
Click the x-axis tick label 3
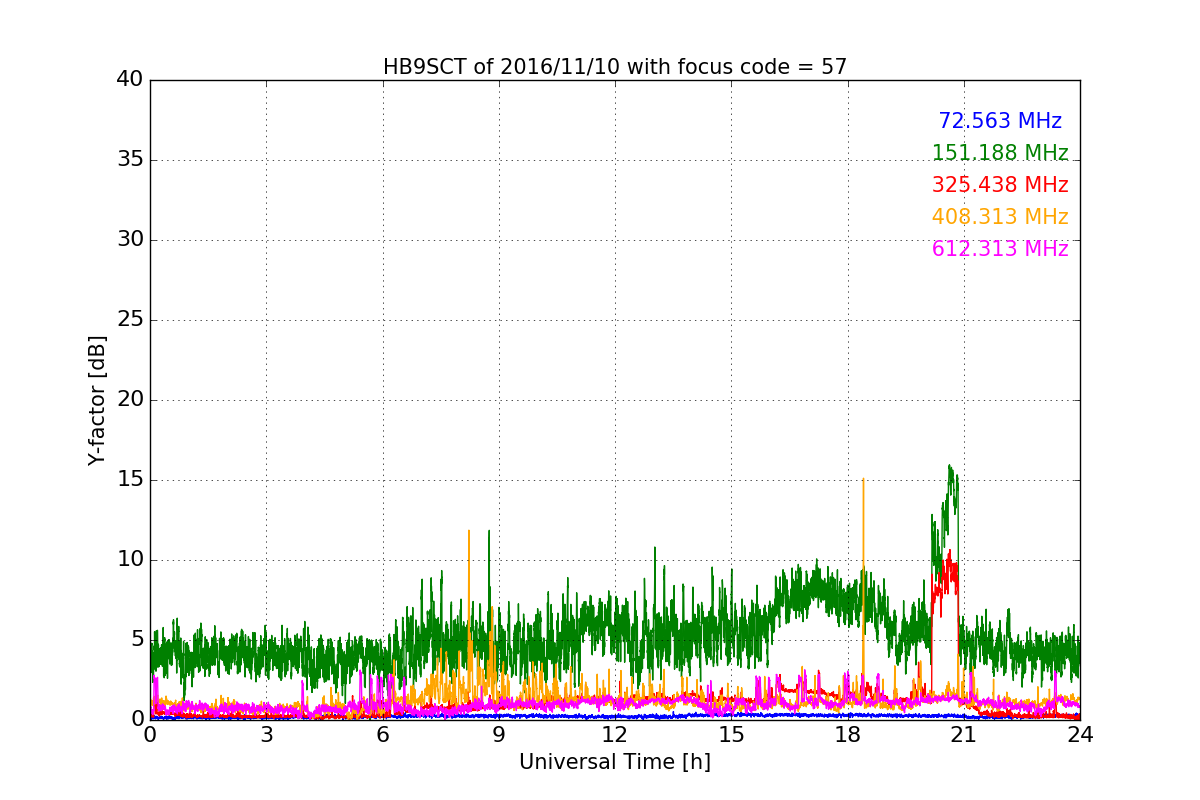(x=266, y=734)
